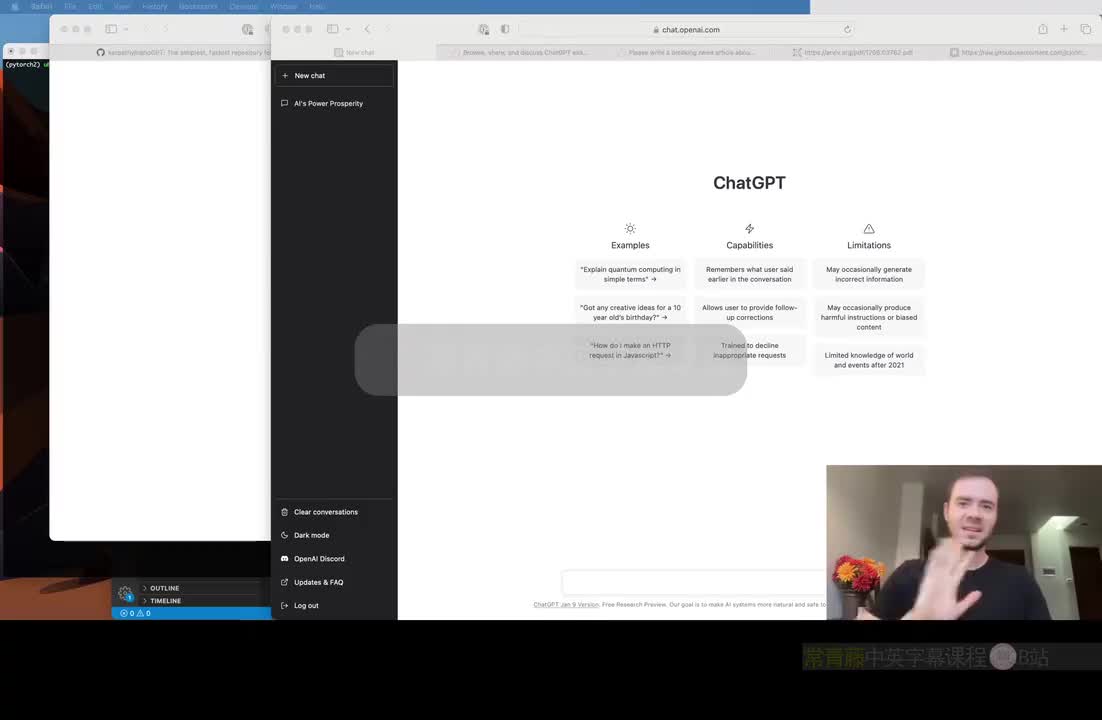This screenshot has width=1102, height=720.
Task: Reload the chat.openai.com page
Action: tap(848, 30)
